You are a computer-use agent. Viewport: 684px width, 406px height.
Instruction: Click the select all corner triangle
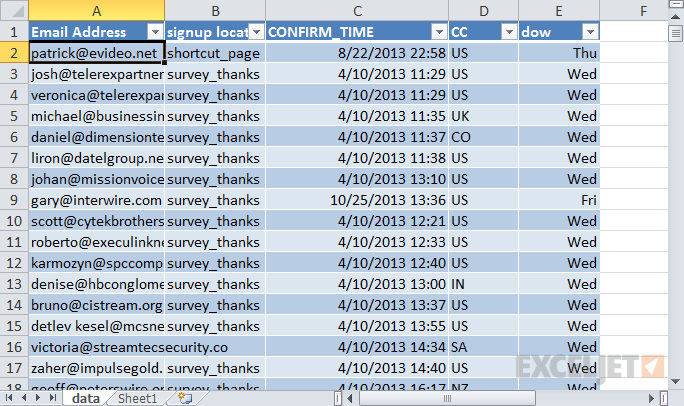click(17, 11)
